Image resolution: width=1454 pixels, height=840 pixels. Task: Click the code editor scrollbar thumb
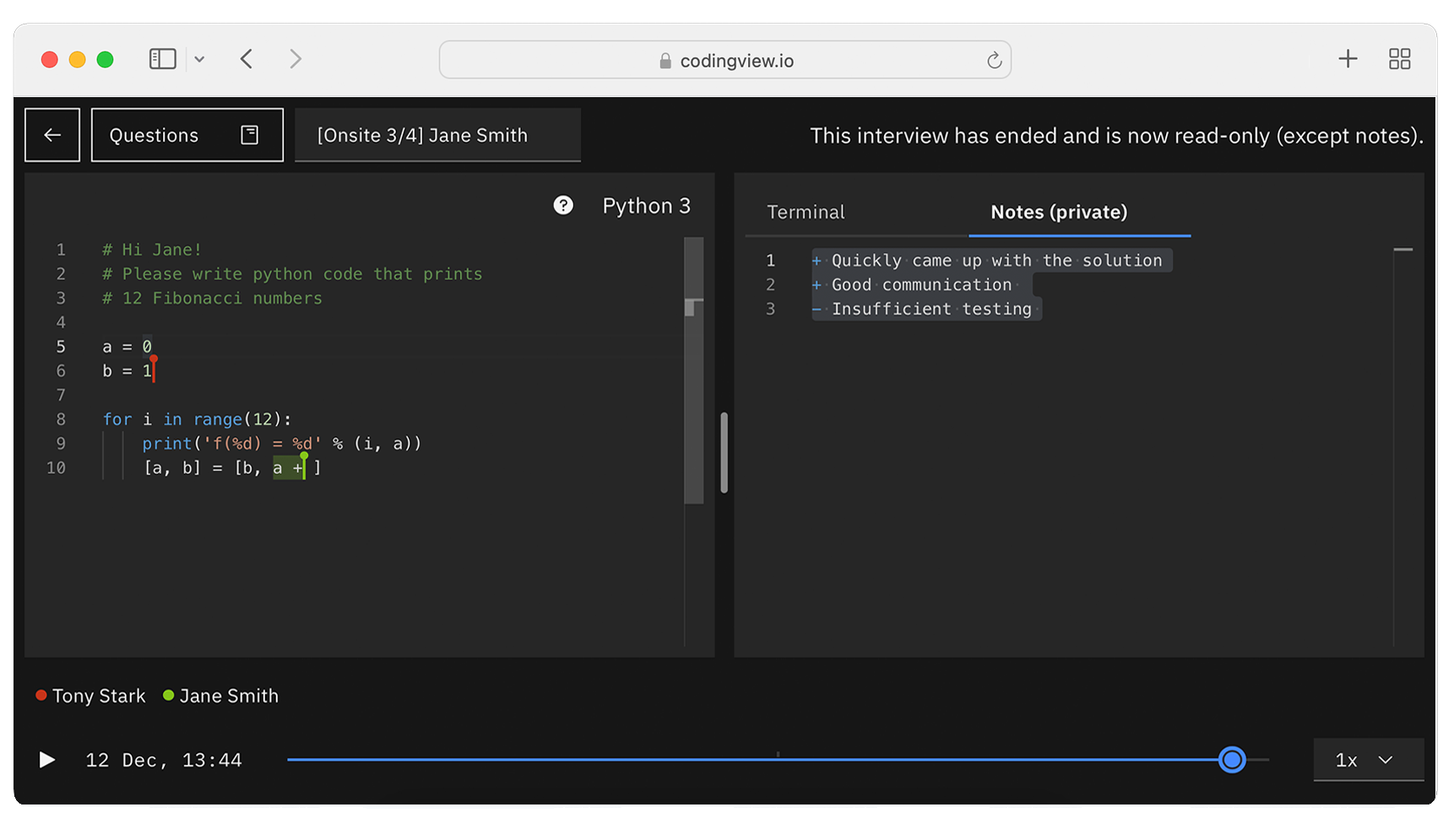(693, 370)
